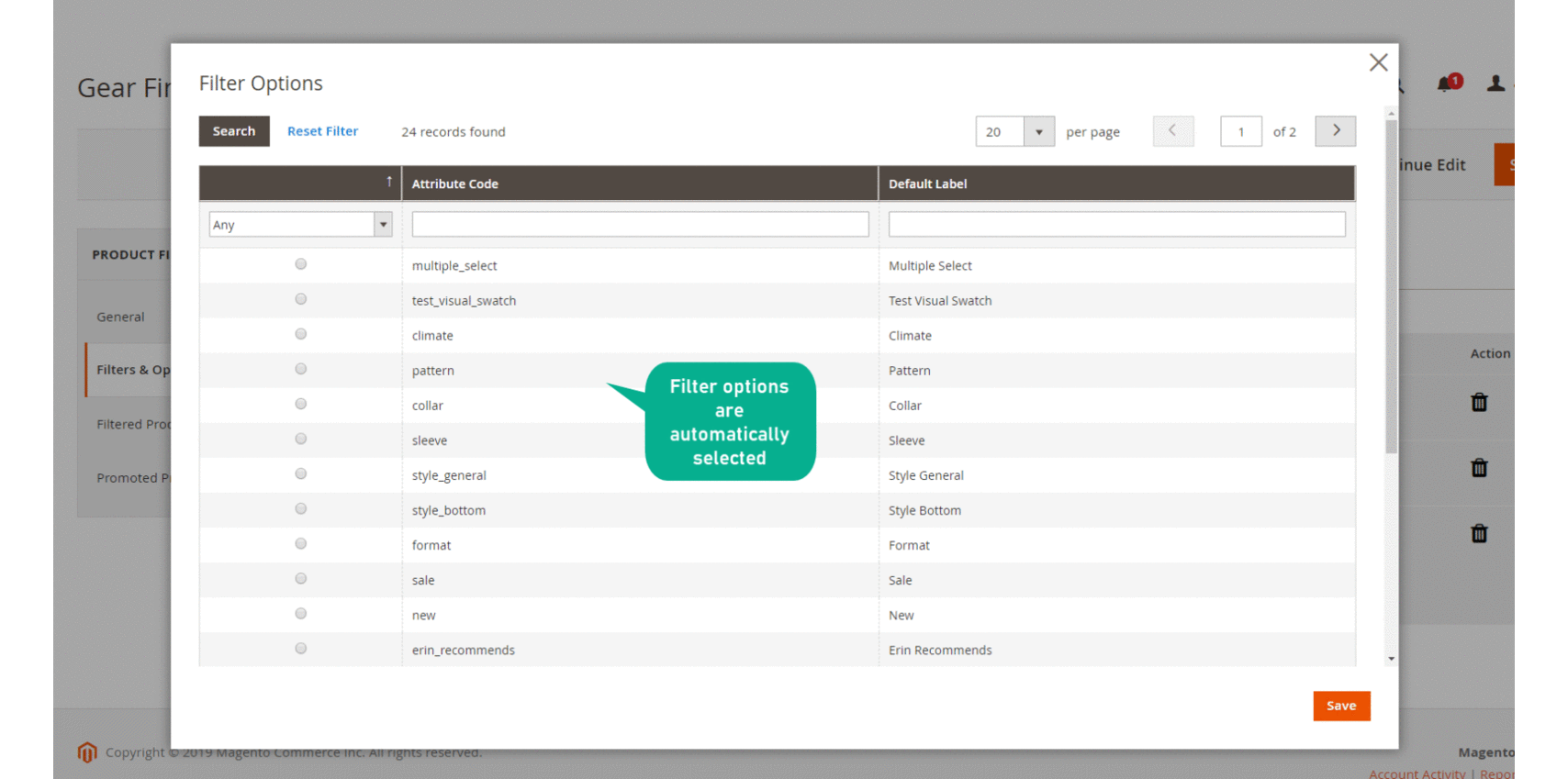Save the selected filter options

coord(1341,706)
